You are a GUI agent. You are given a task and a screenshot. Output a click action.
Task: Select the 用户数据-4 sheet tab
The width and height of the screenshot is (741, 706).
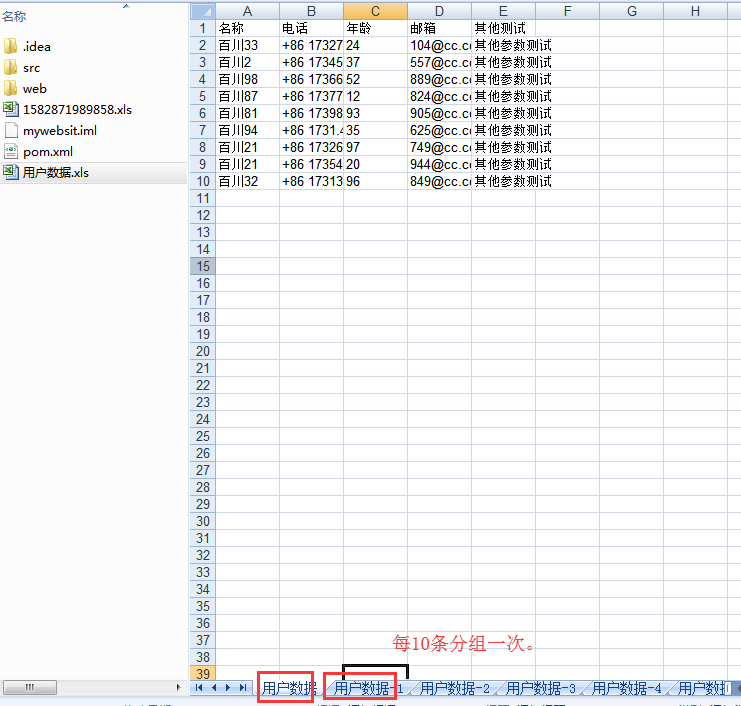coord(626,688)
